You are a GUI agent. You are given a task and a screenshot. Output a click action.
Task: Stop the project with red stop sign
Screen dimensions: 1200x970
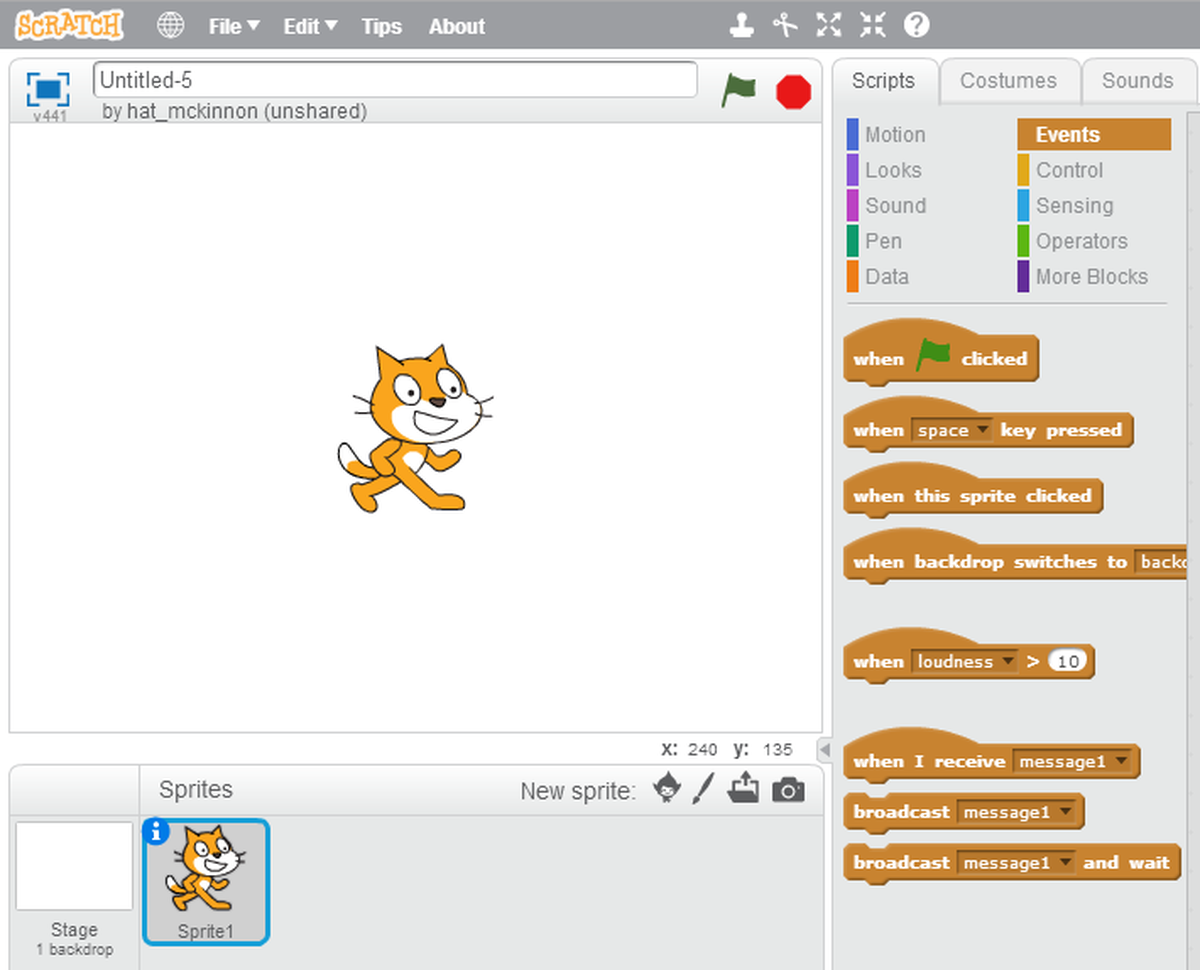coord(793,92)
